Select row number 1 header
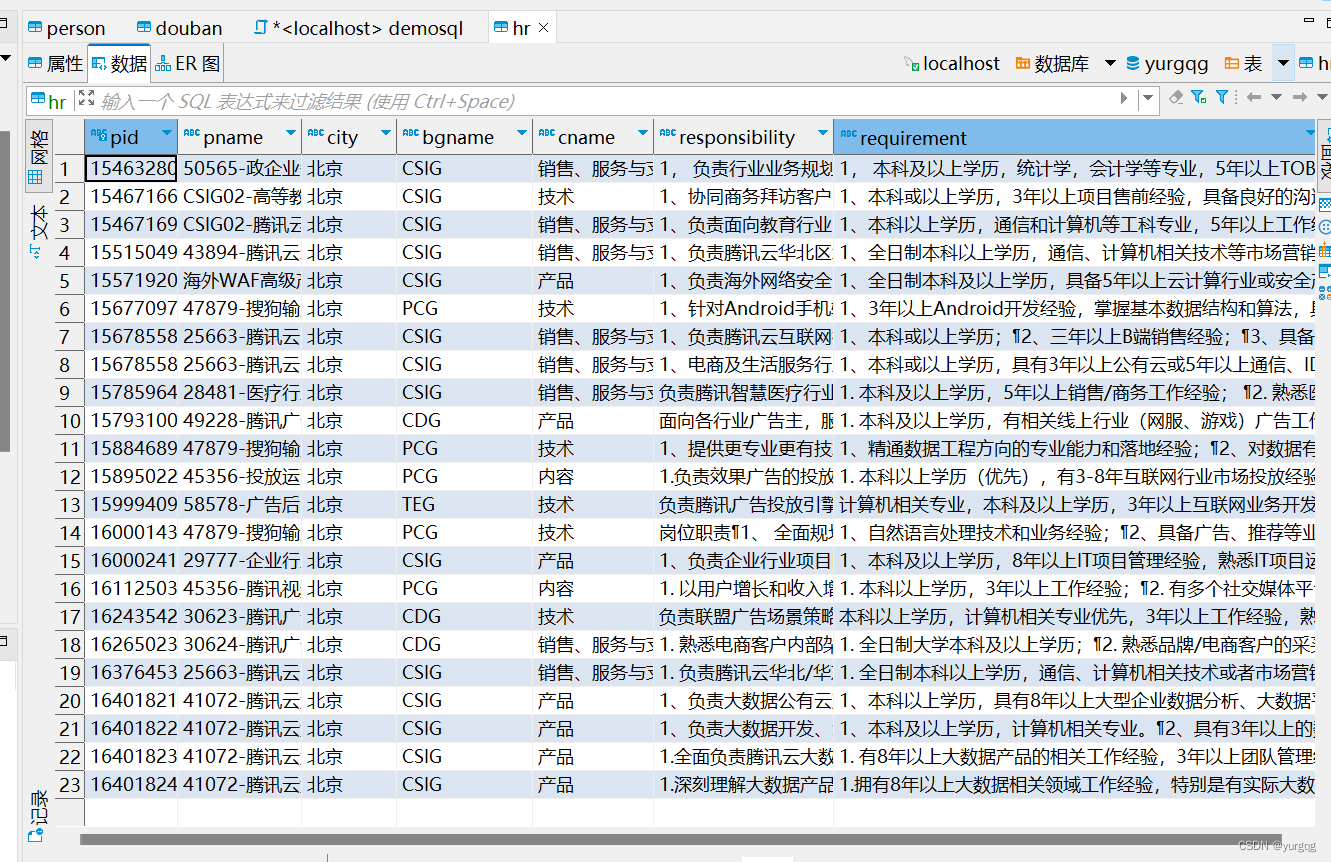1331x862 pixels. click(68, 168)
